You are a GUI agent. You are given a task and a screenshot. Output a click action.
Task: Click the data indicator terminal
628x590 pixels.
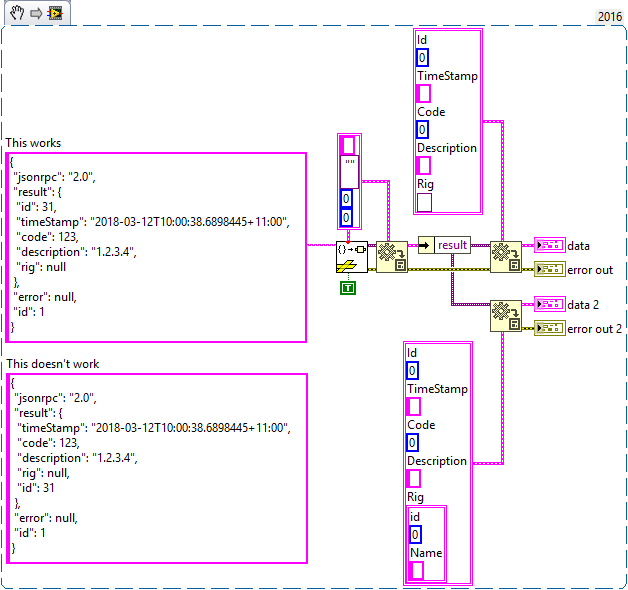549,245
